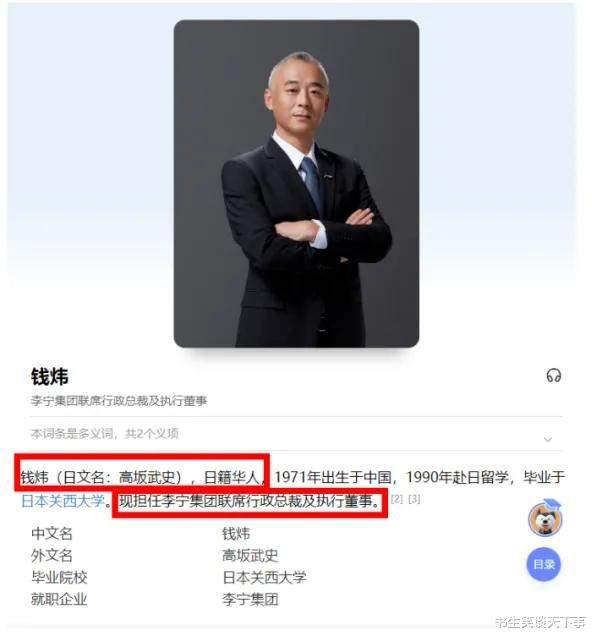Click the gray subtitle 李宁集团联席行政总裁及执行董事
Screen dimensions: 592x637
pyautogui.click(x=119, y=401)
